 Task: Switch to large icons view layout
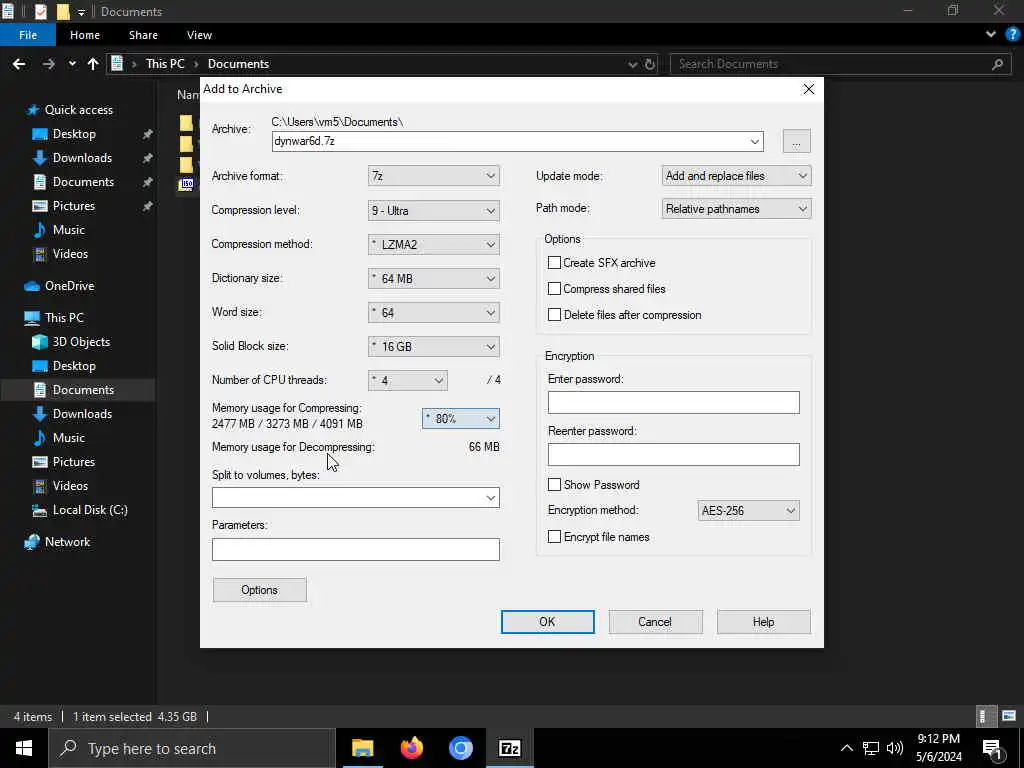pyautogui.click(x=1009, y=716)
